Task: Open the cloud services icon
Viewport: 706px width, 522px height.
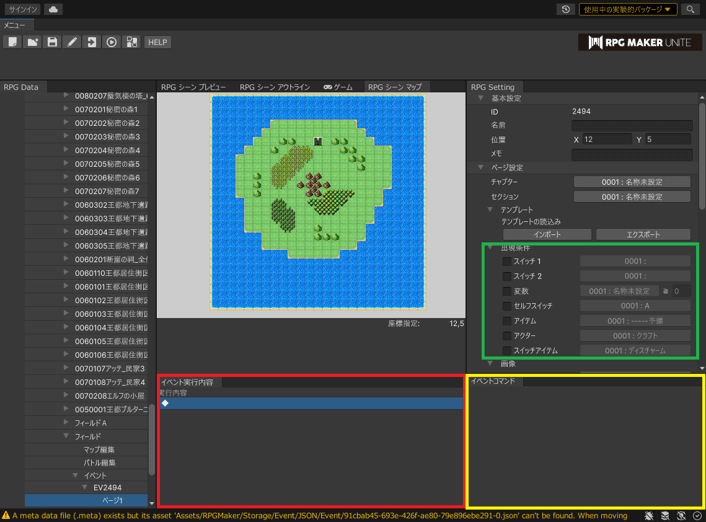Action: click(x=53, y=9)
